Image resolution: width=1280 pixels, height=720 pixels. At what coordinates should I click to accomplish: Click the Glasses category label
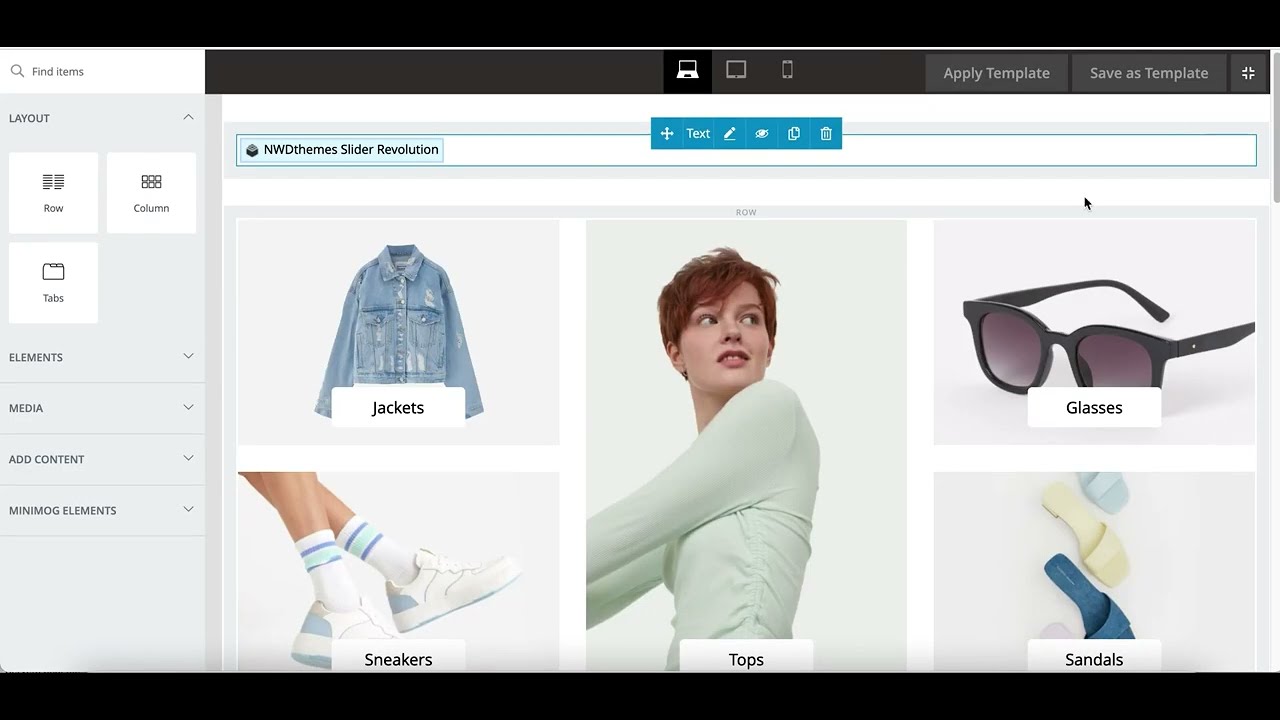(1094, 408)
